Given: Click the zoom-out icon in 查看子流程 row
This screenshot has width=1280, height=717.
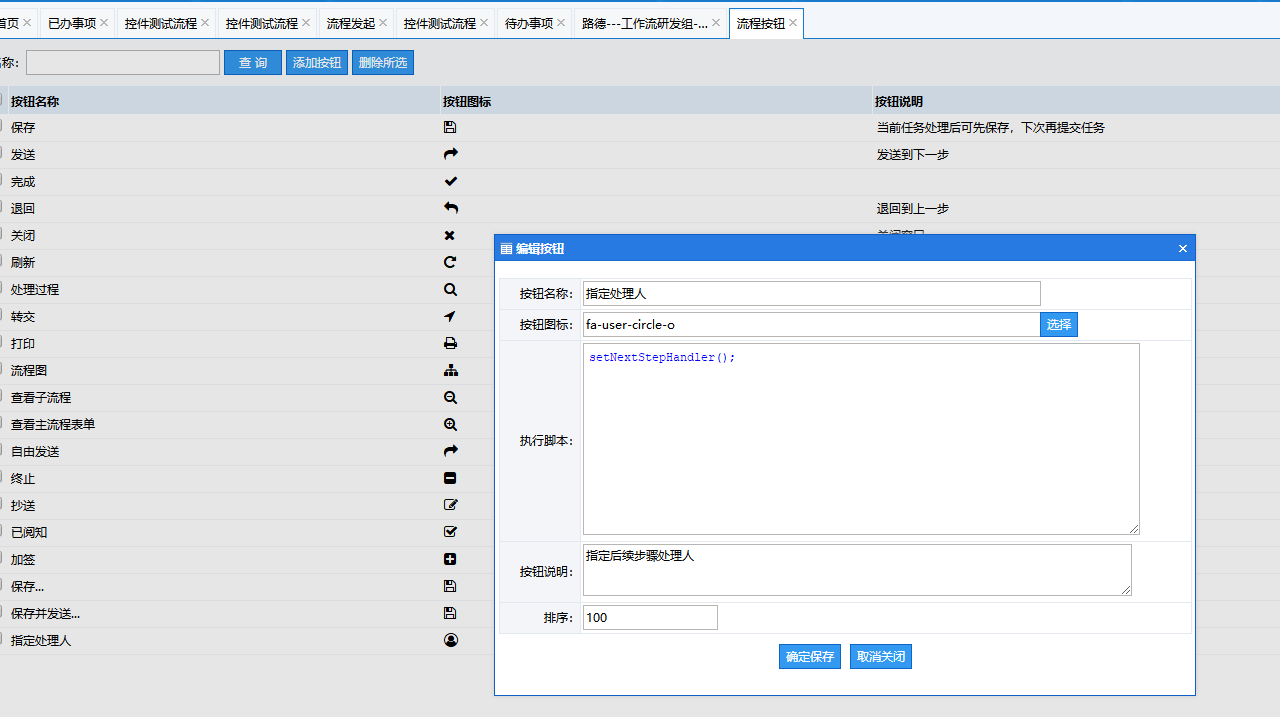Looking at the screenshot, I should click(x=450, y=397).
